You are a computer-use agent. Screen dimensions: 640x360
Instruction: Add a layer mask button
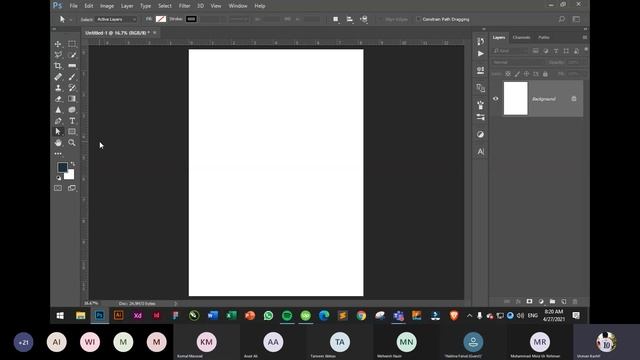(529, 302)
